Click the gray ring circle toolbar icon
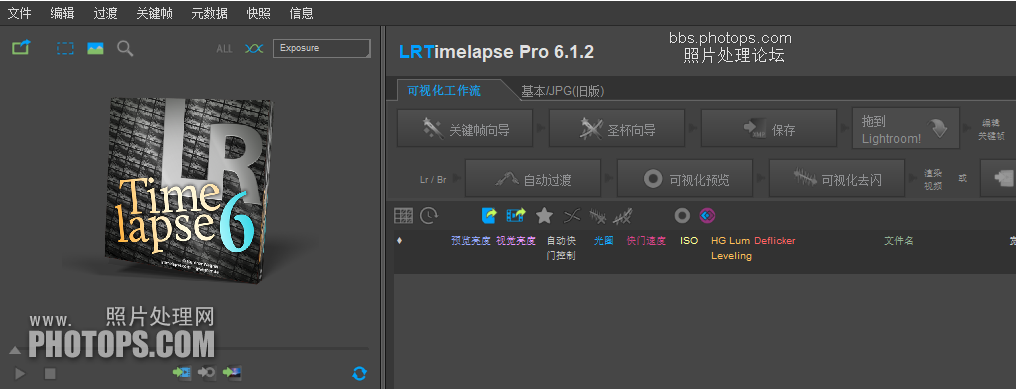Screen dimensions: 1016x389 click(682, 215)
